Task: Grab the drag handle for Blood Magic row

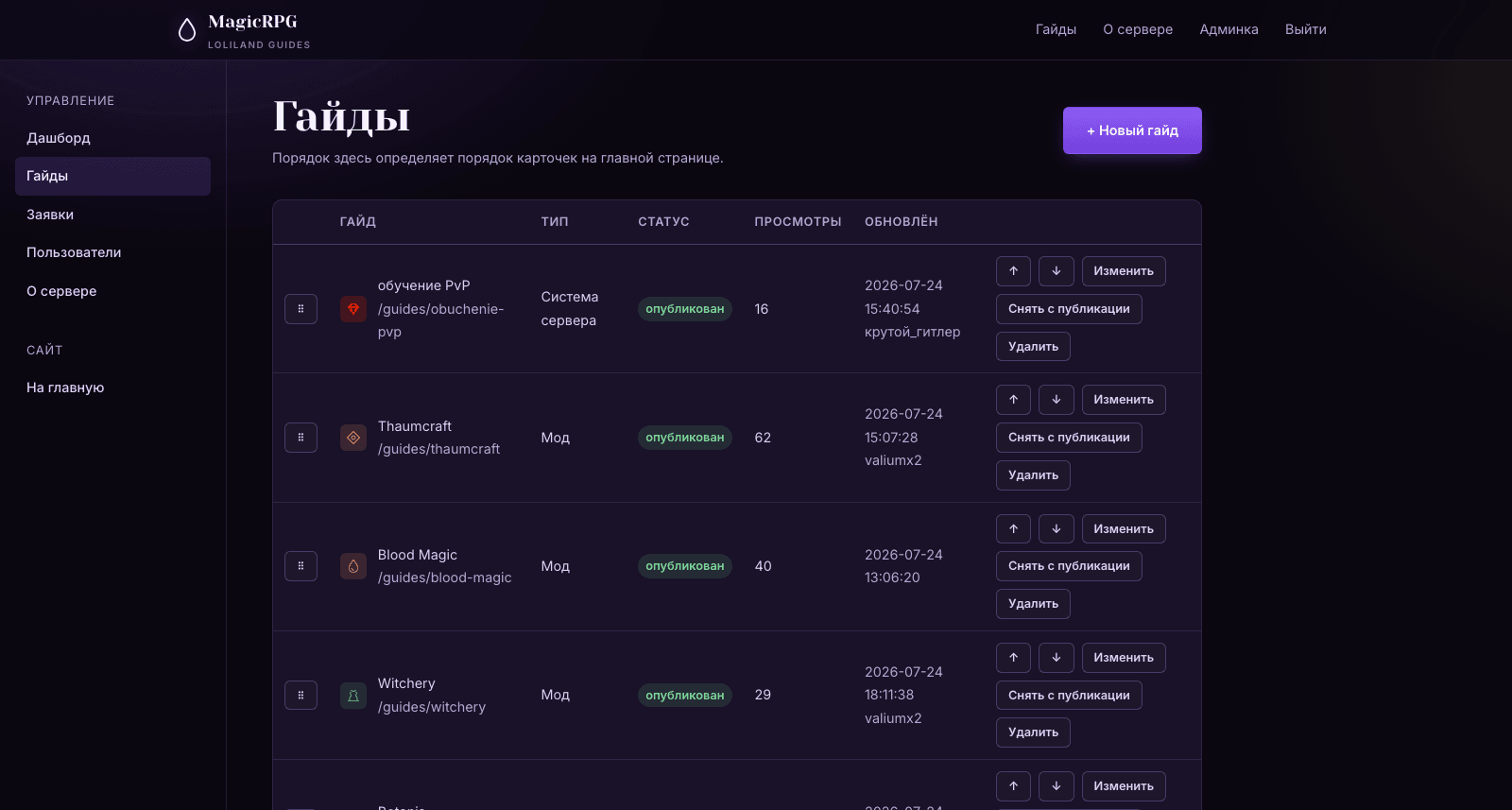Action: 301,566
